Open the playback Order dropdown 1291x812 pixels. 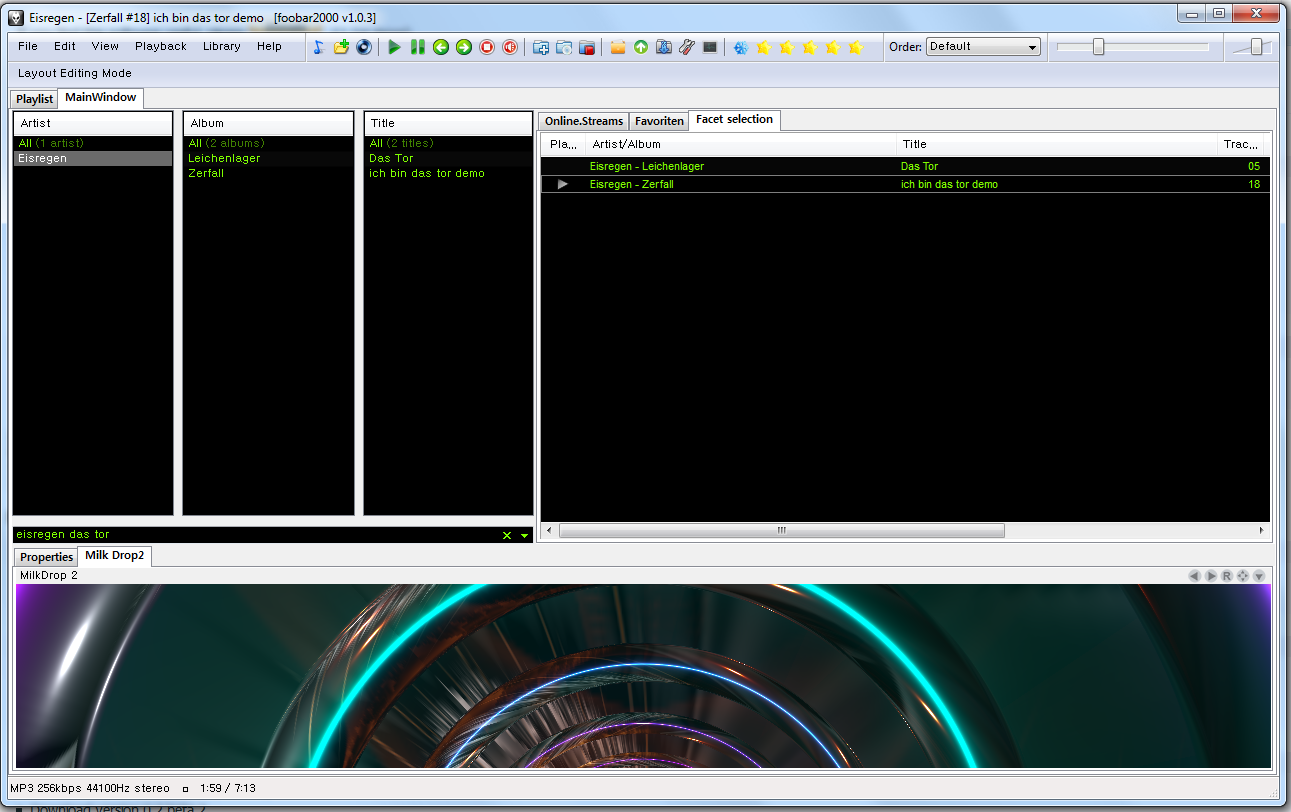point(983,47)
